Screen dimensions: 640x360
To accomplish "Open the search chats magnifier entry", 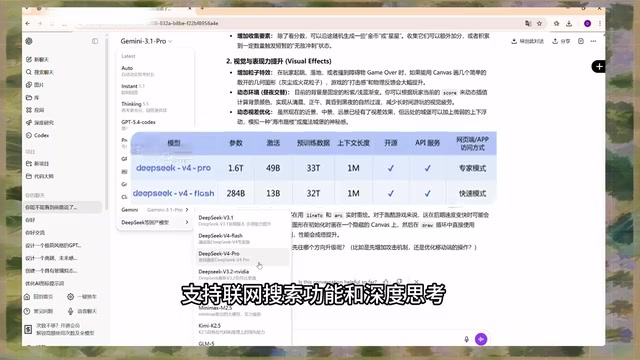I will point(40,72).
